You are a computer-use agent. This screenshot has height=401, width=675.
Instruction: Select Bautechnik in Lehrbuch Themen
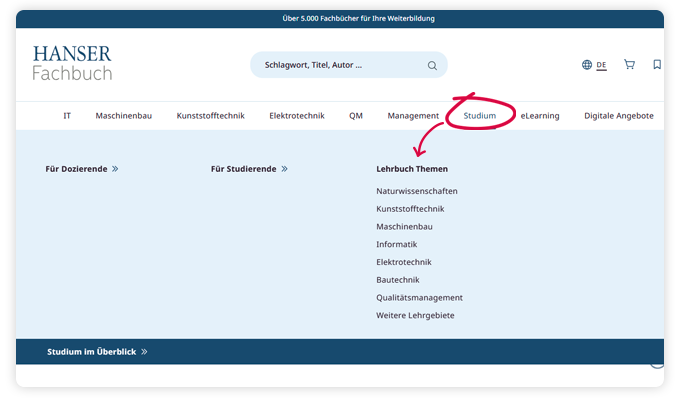[398, 280]
